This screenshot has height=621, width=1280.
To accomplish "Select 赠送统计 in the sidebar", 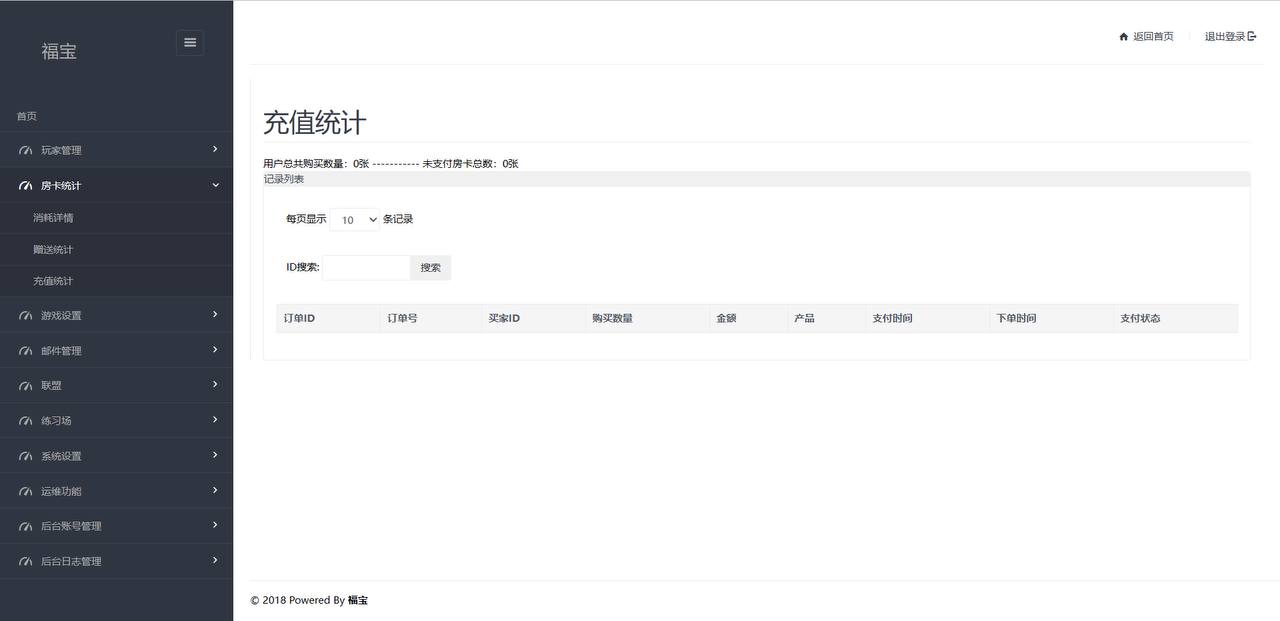I will click(x=53, y=250).
